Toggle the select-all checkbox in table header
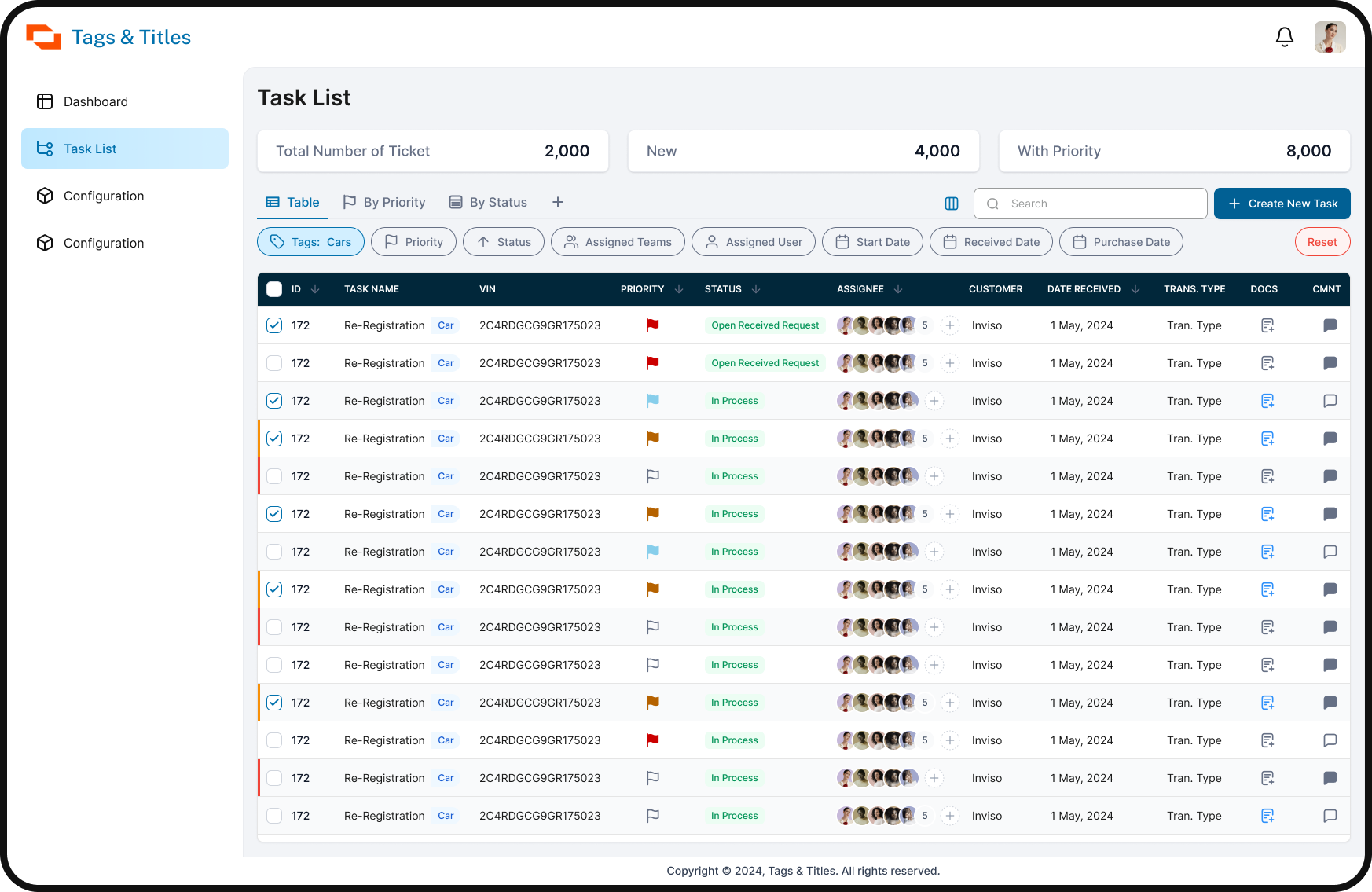This screenshot has height=892, width=1372. pos(274,289)
